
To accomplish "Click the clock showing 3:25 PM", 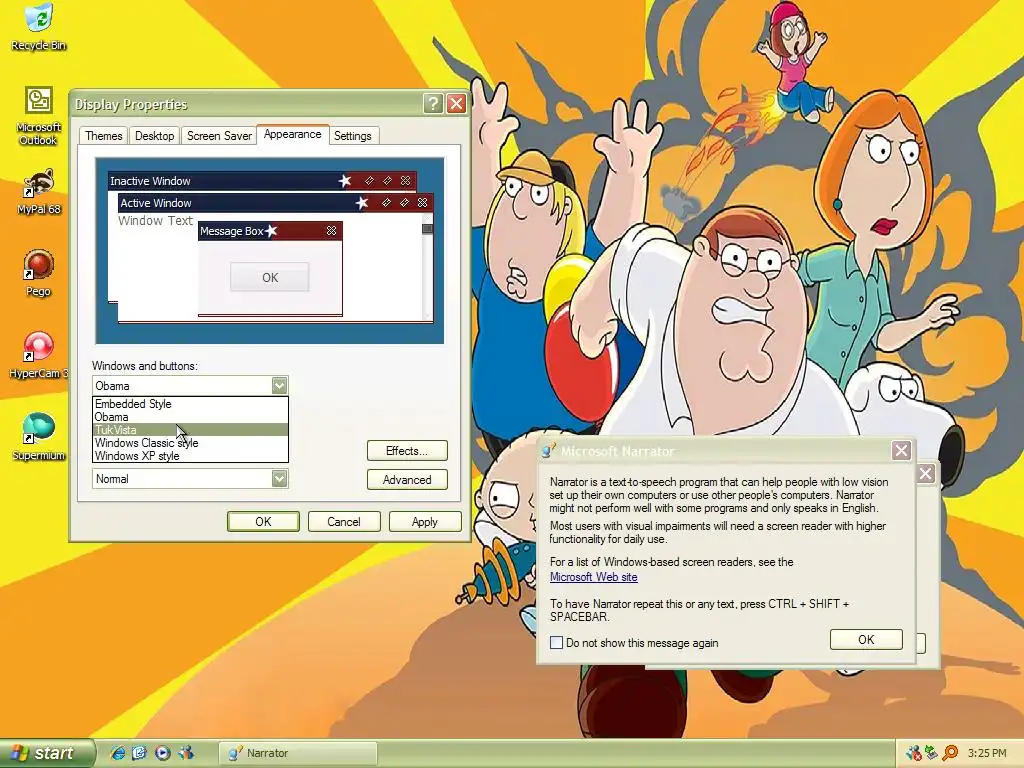I will click(987, 753).
